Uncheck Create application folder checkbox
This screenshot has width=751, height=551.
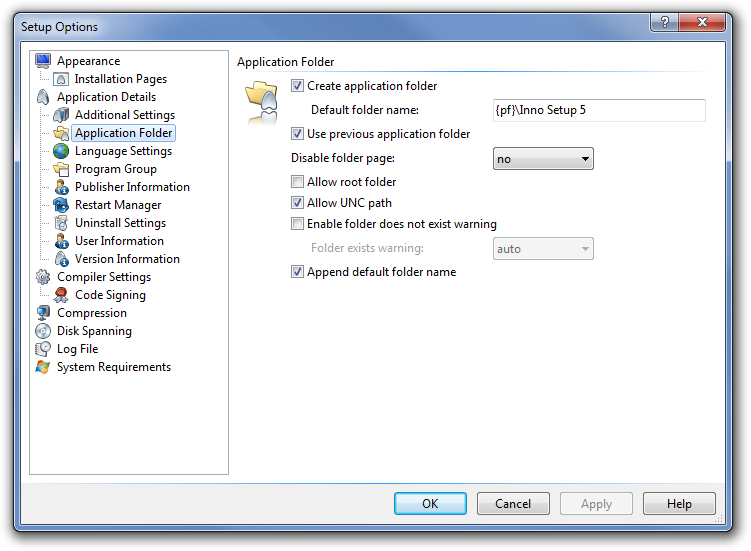pyautogui.click(x=298, y=86)
